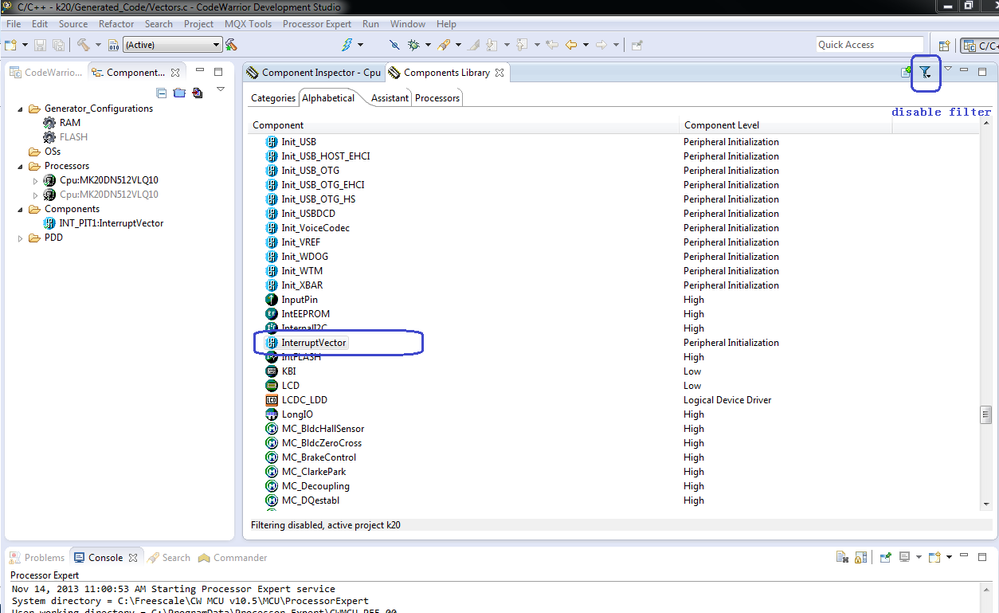This screenshot has width=999, height=613.
Task: Open the Project menu
Action: tap(198, 24)
